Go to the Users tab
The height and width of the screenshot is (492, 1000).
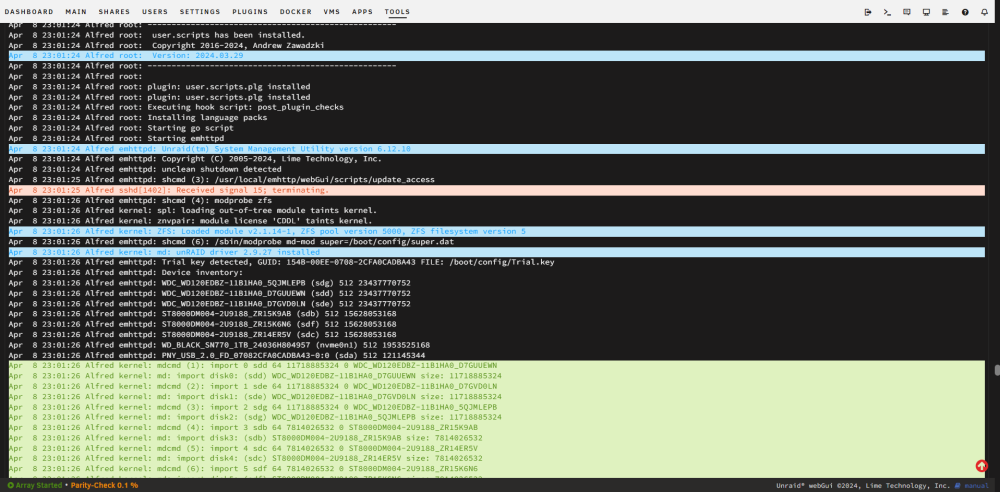[x=155, y=11]
